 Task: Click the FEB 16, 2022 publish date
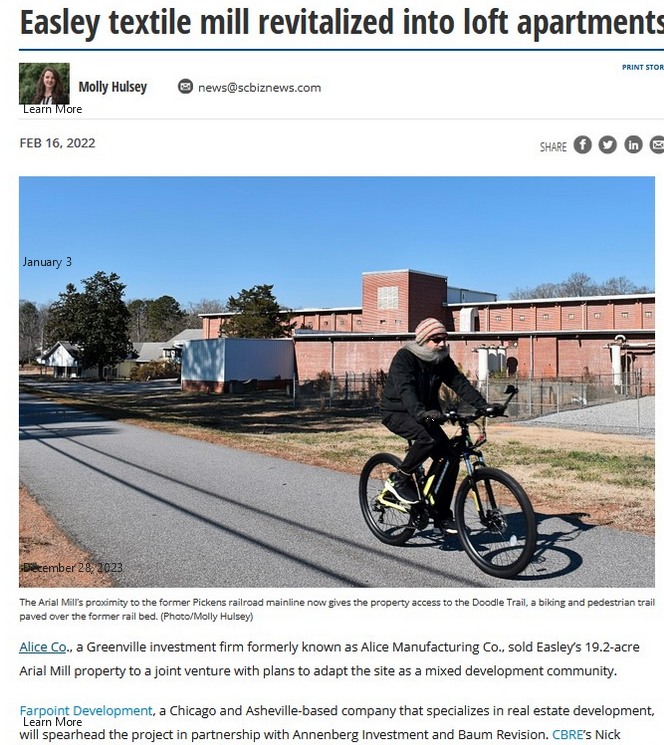pos(57,143)
